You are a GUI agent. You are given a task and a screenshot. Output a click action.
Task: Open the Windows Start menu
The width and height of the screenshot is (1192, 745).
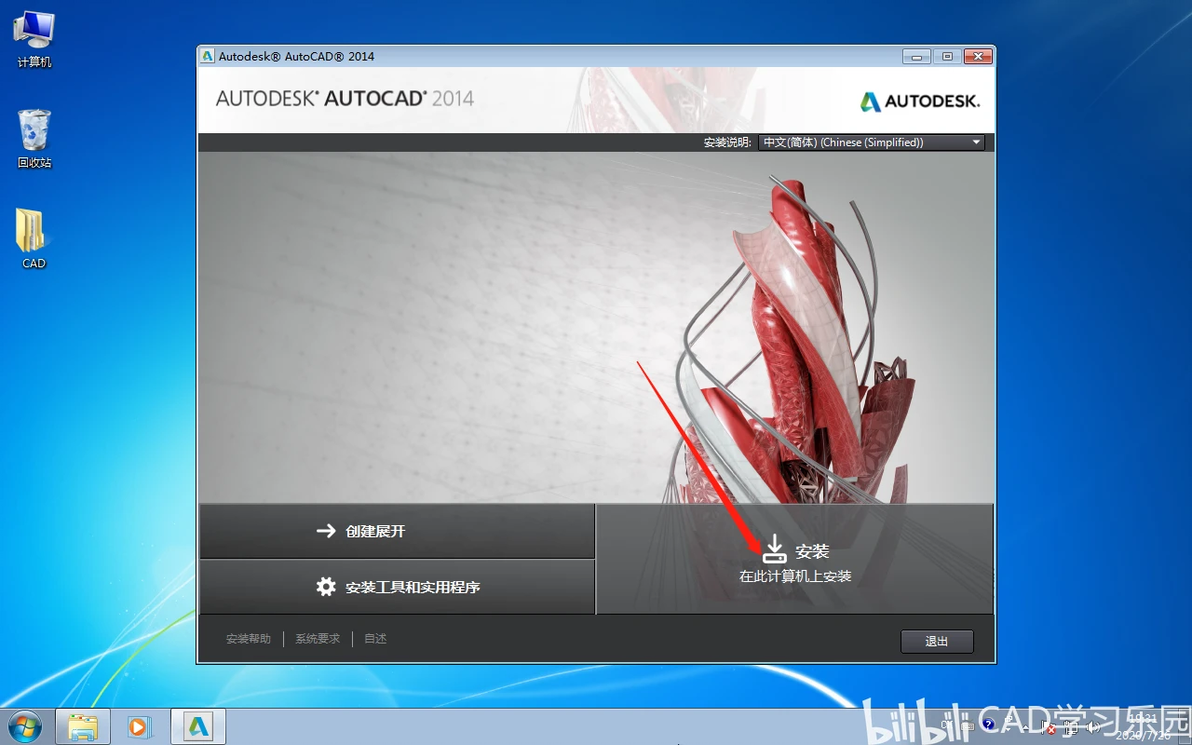tap(24, 727)
